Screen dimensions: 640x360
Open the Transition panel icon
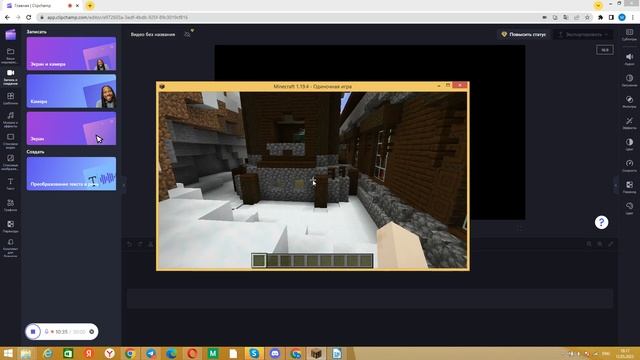[629, 187]
